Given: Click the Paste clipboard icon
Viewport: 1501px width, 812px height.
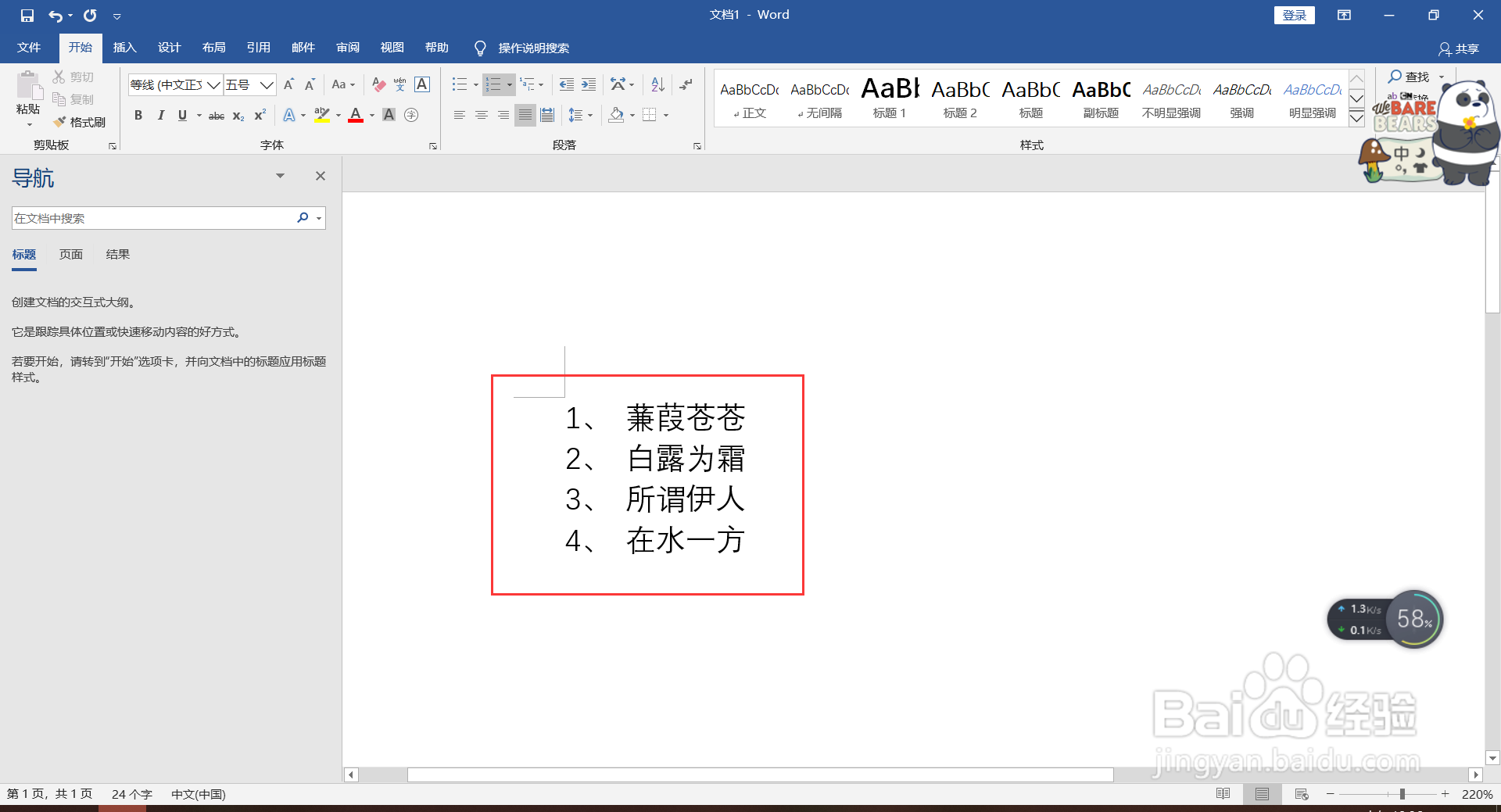Looking at the screenshot, I should coord(28,85).
